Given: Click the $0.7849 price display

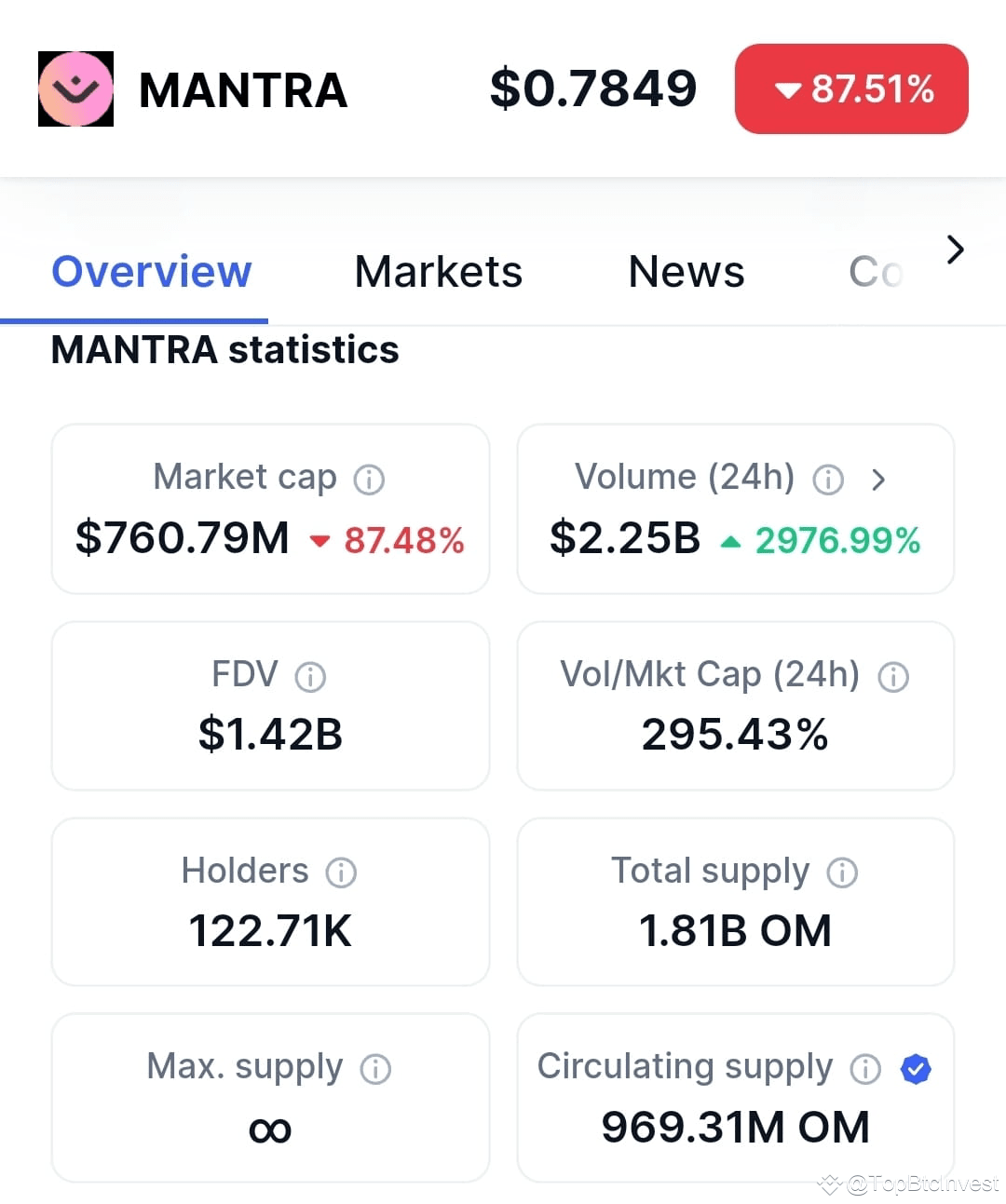Looking at the screenshot, I should click(594, 87).
